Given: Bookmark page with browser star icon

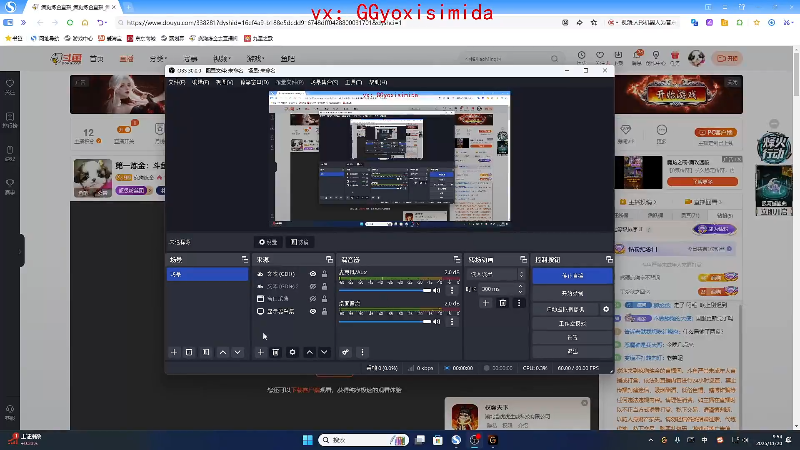Looking at the screenshot, I should click(x=594, y=22).
